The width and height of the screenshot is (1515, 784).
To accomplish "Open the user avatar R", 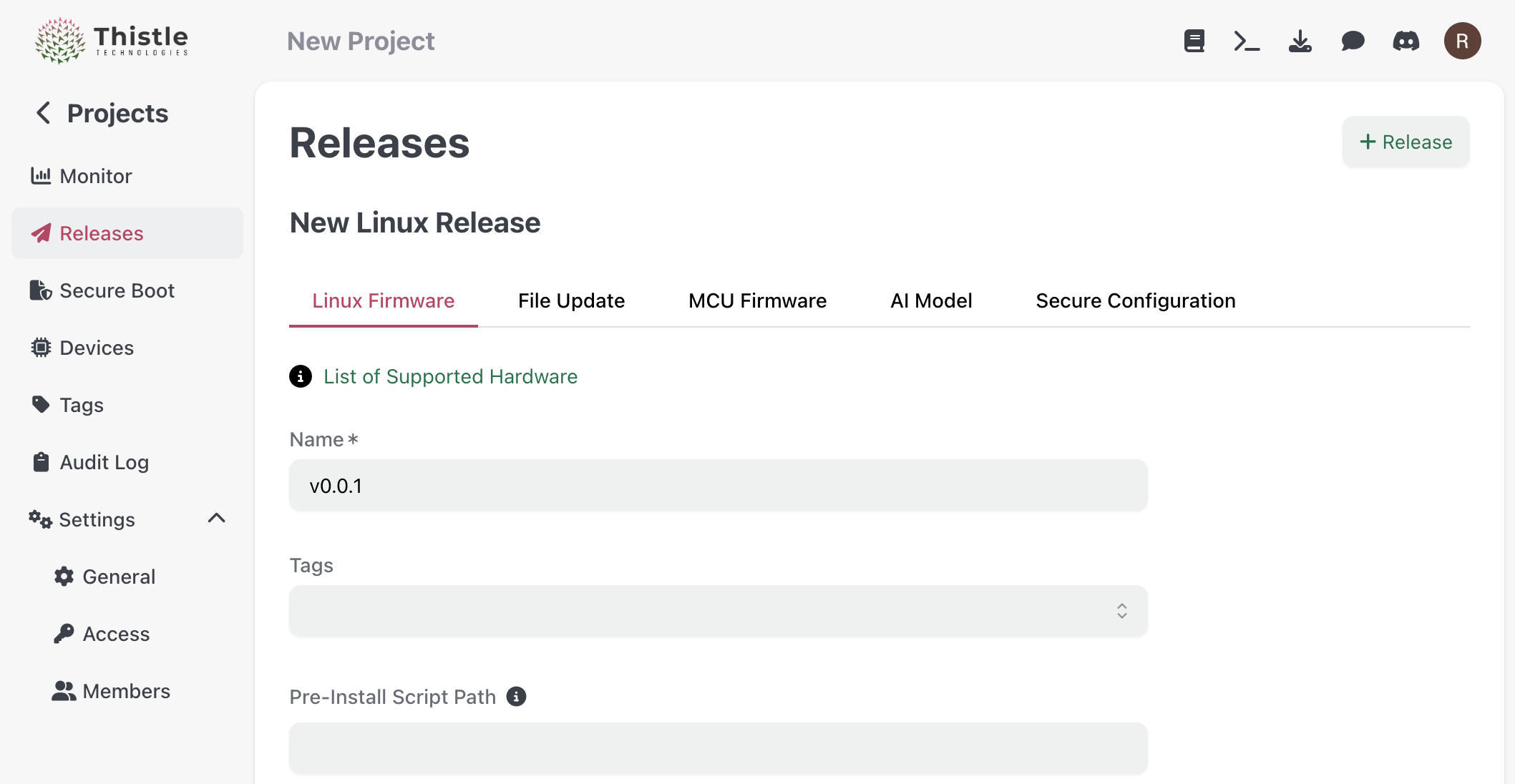I will pyautogui.click(x=1462, y=41).
